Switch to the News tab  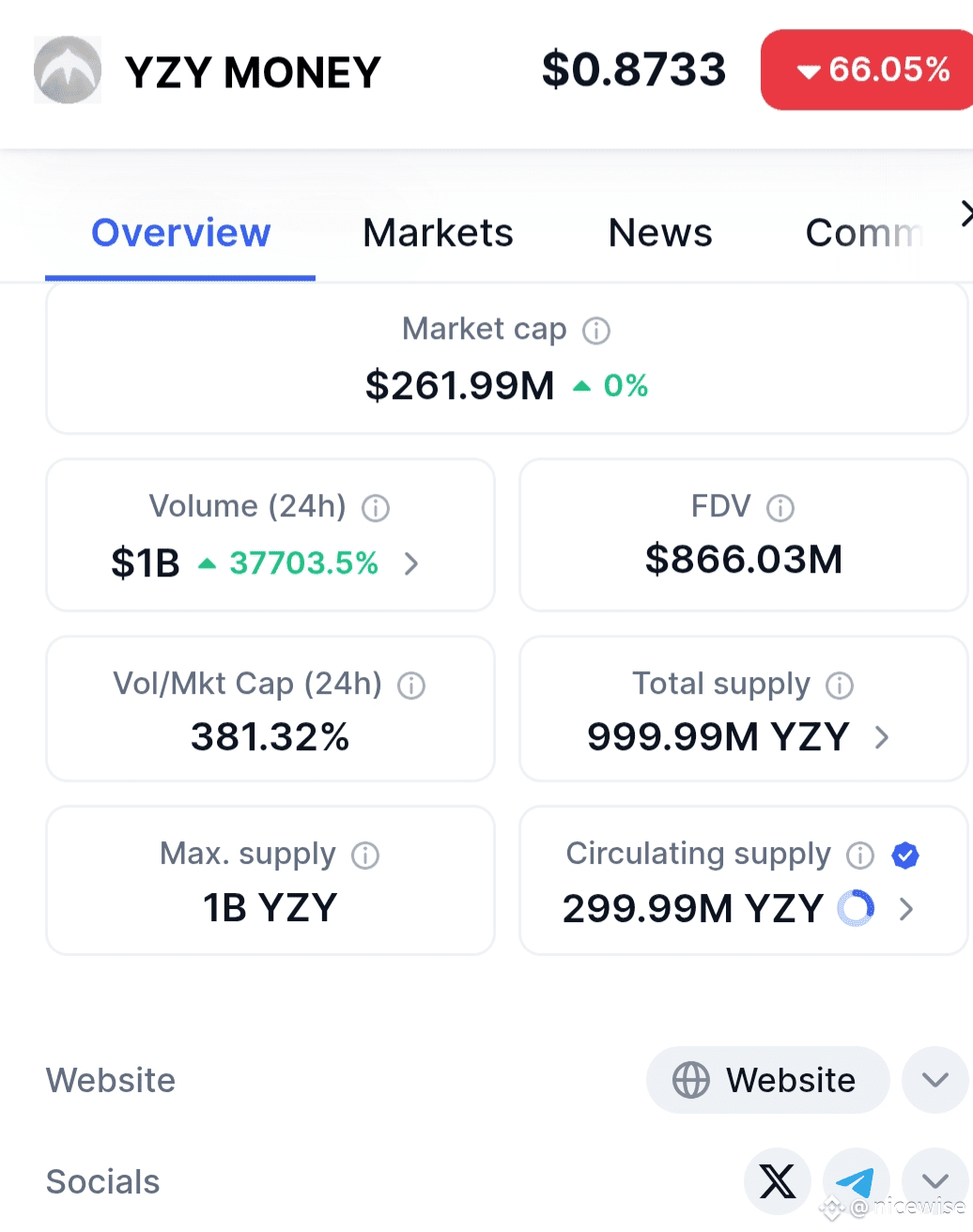[660, 233]
